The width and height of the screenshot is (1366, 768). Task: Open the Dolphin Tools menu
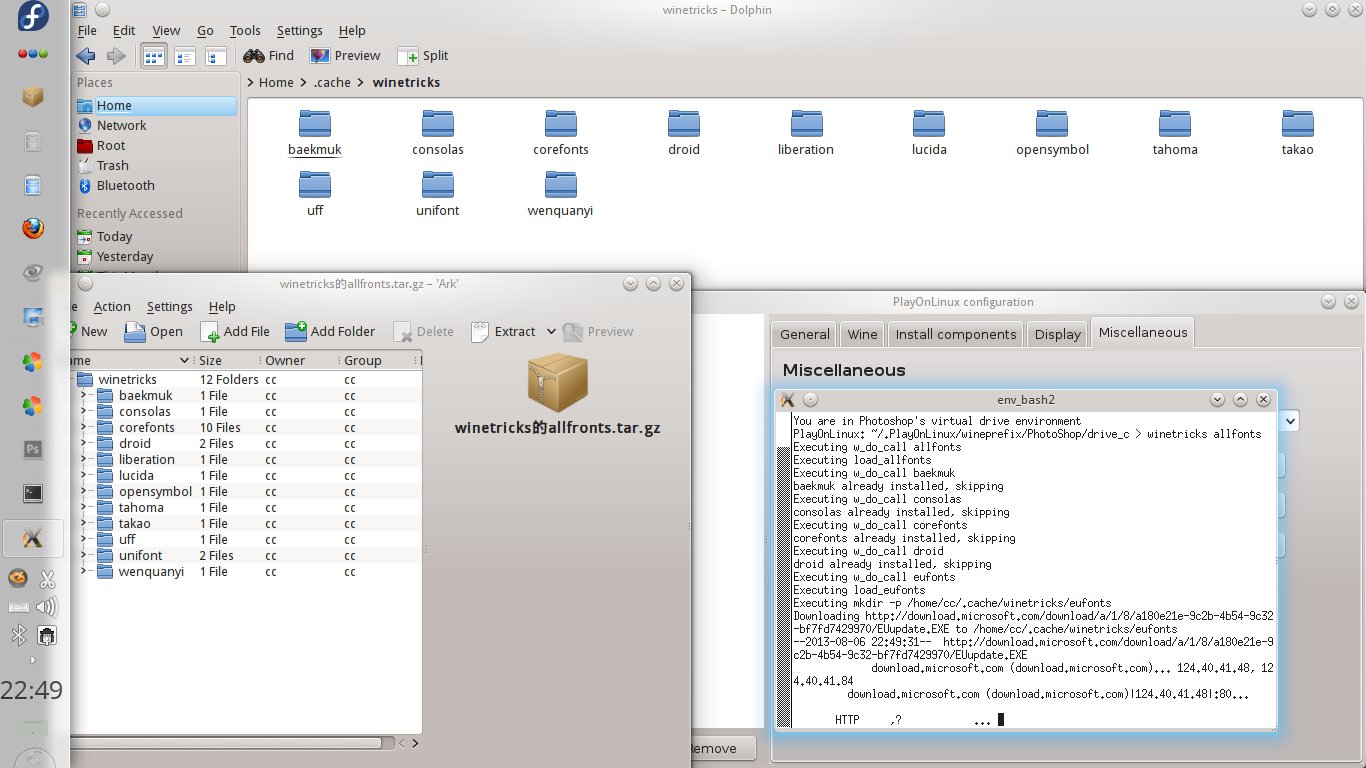(x=245, y=31)
